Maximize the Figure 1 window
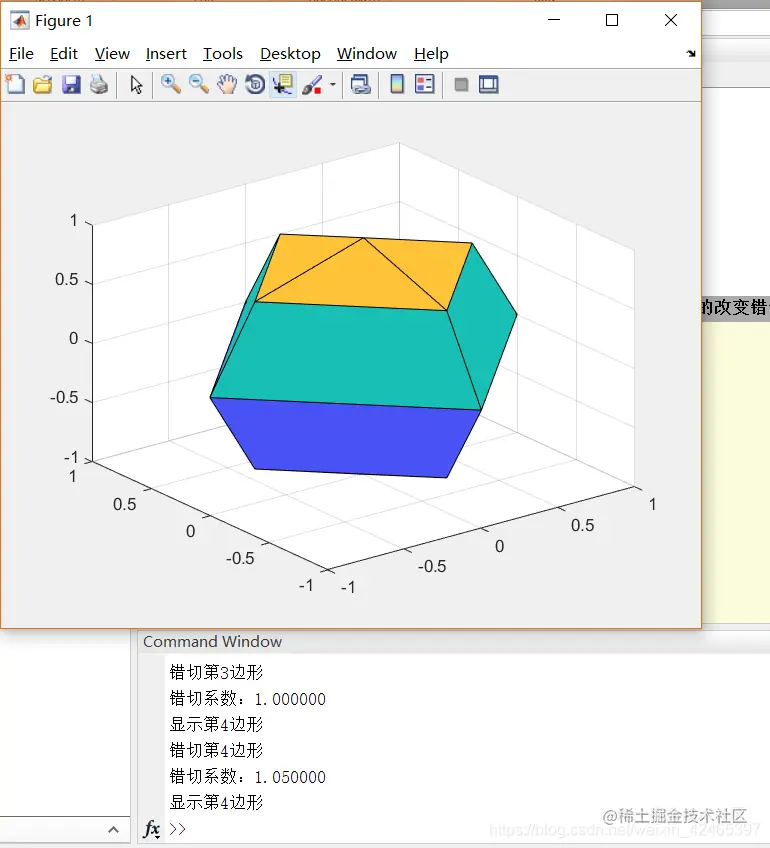 (x=612, y=20)
